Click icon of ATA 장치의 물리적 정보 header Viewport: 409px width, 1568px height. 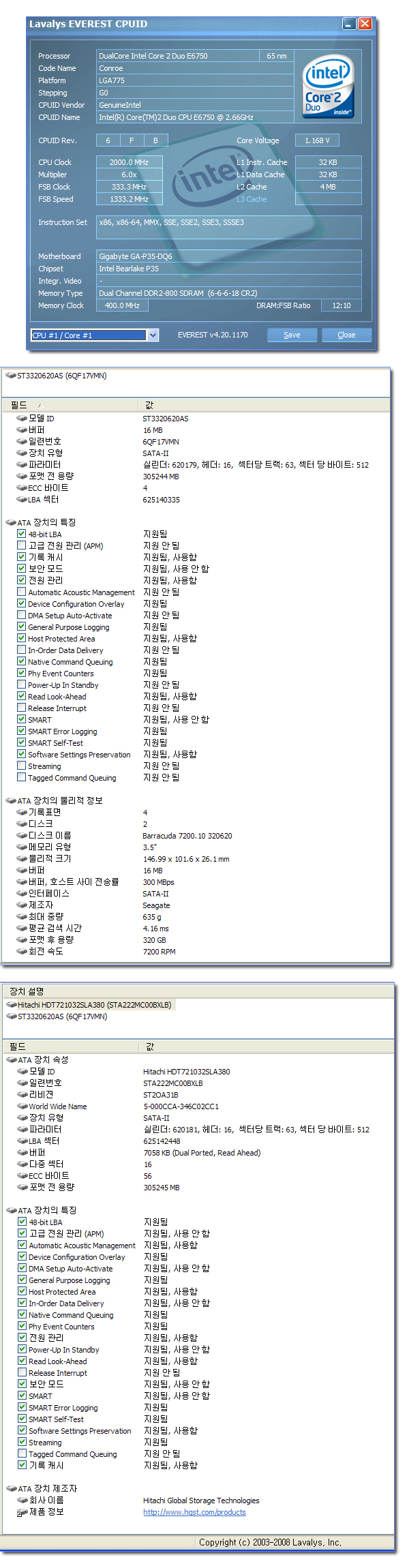[x=11, y=801]
